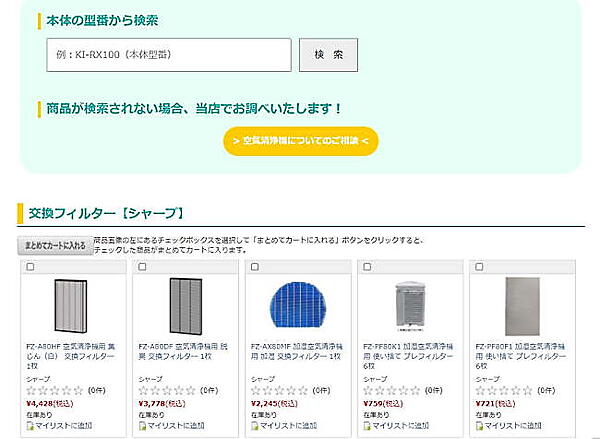This screenshot has width=600, height=439.
Task: Click 在庫あり stock status under FZ-AX80MF
Action: (x=264, y=415)
